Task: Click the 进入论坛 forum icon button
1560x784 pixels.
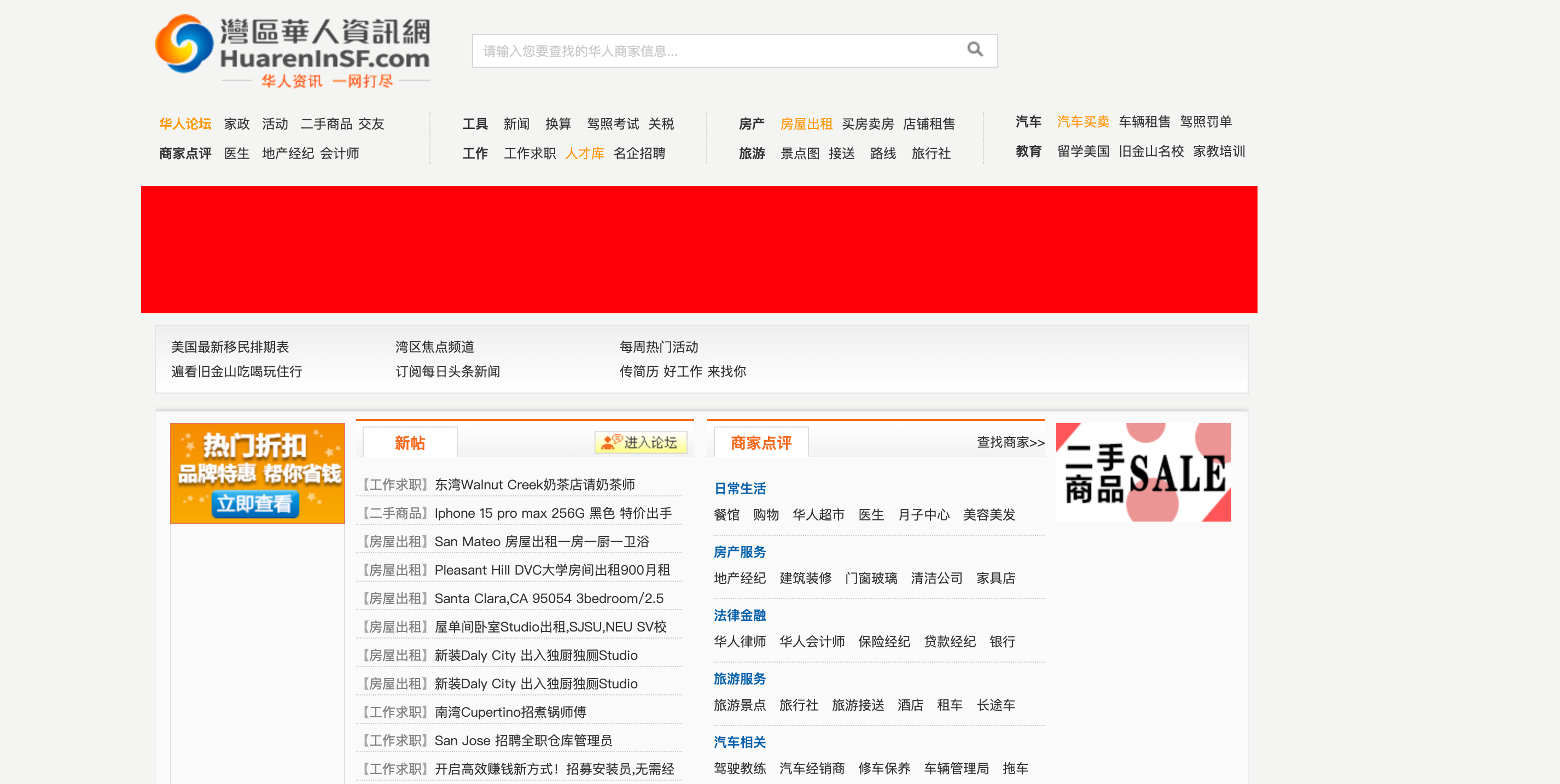Action: pos(640,442)
